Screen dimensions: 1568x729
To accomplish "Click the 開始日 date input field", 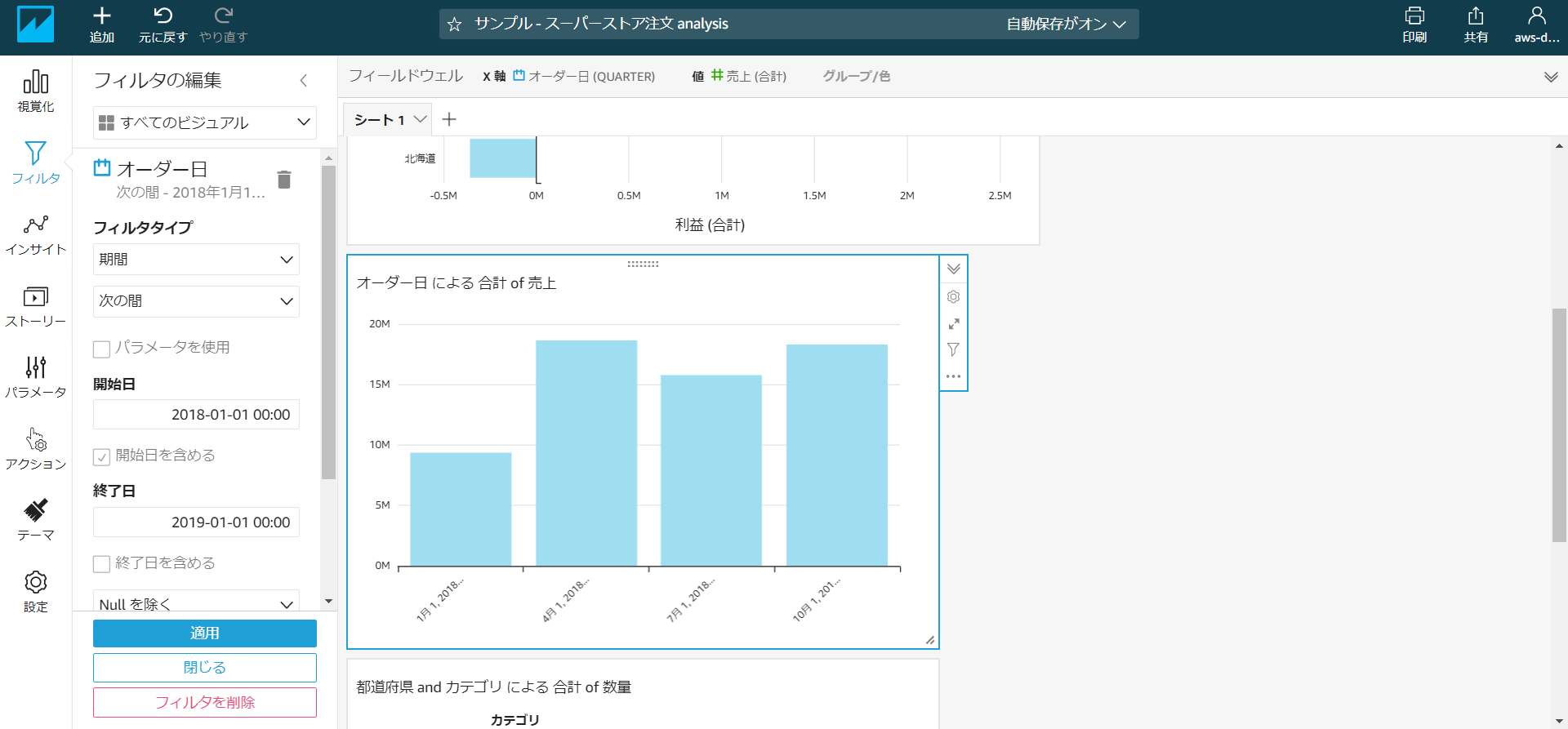I will (196, 415).
